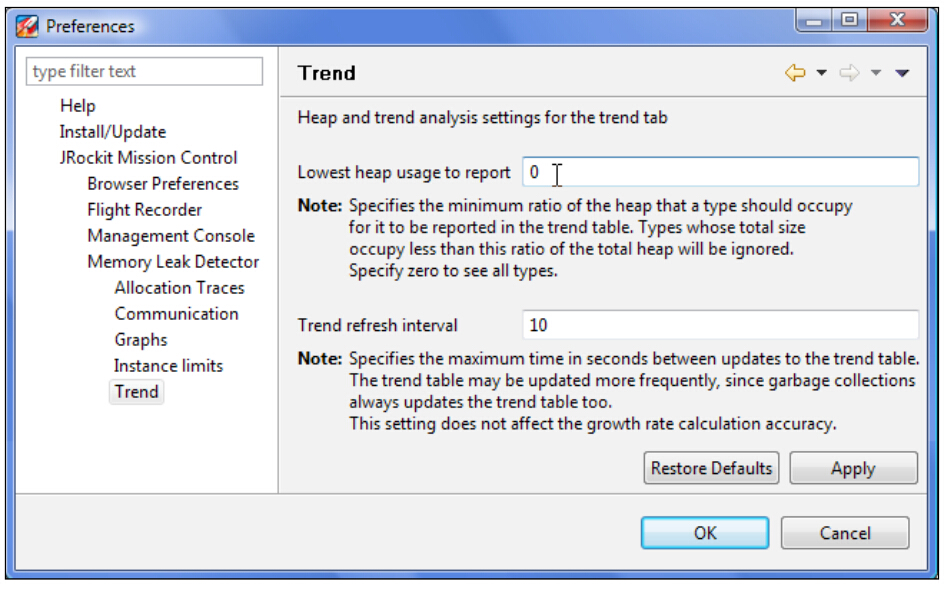Click the yellow back navigation arrow
The width and height of the screenshot is (948, 589).
point(795,73)
